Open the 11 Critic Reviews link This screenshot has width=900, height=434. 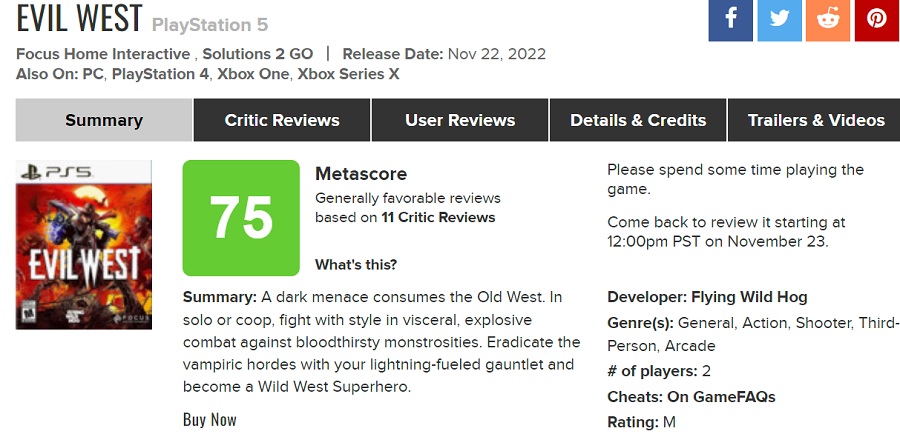pyautogui.click(x=438, y=217)
